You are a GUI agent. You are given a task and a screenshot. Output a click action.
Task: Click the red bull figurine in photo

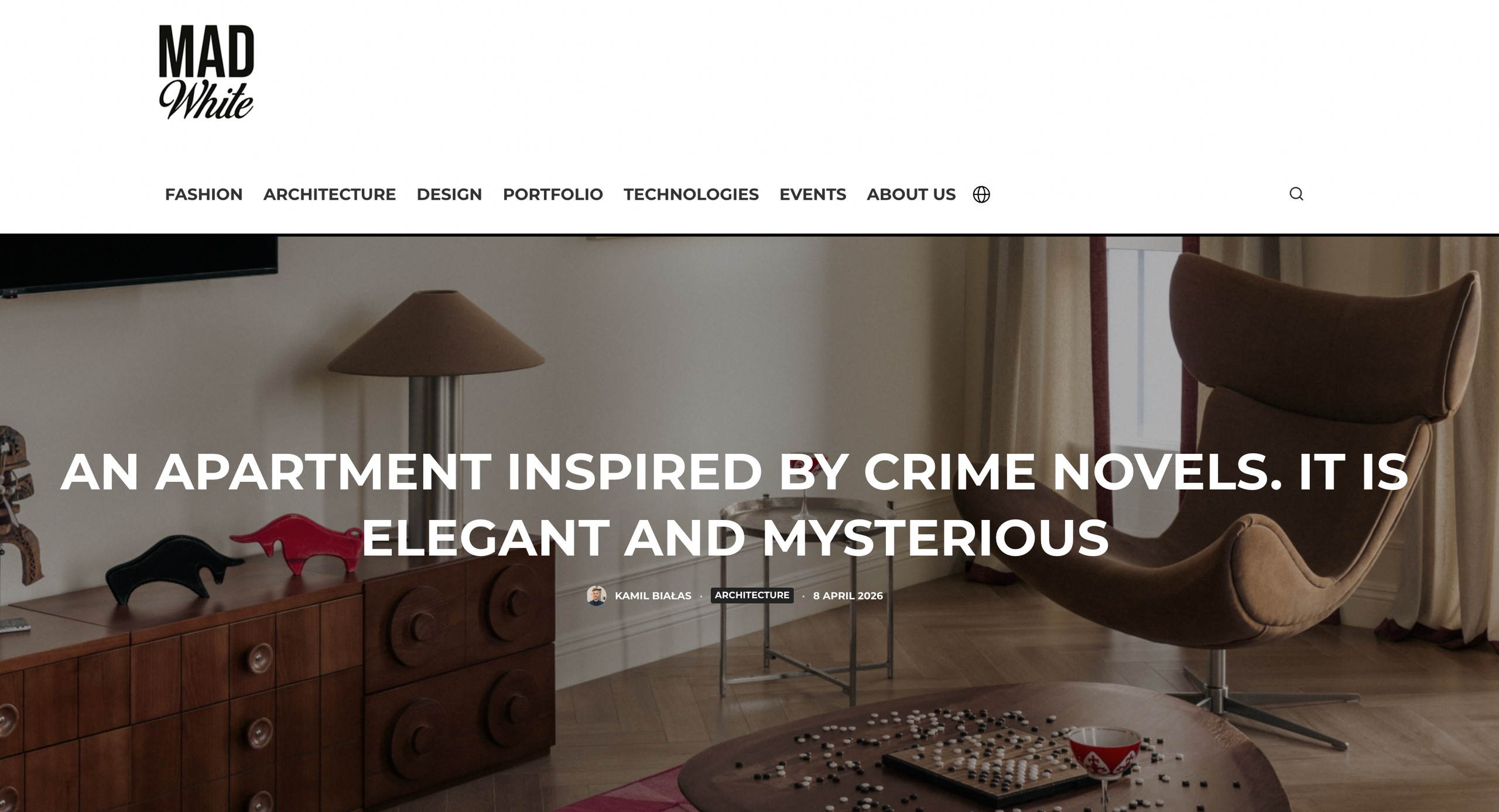[x=296, y=543]
